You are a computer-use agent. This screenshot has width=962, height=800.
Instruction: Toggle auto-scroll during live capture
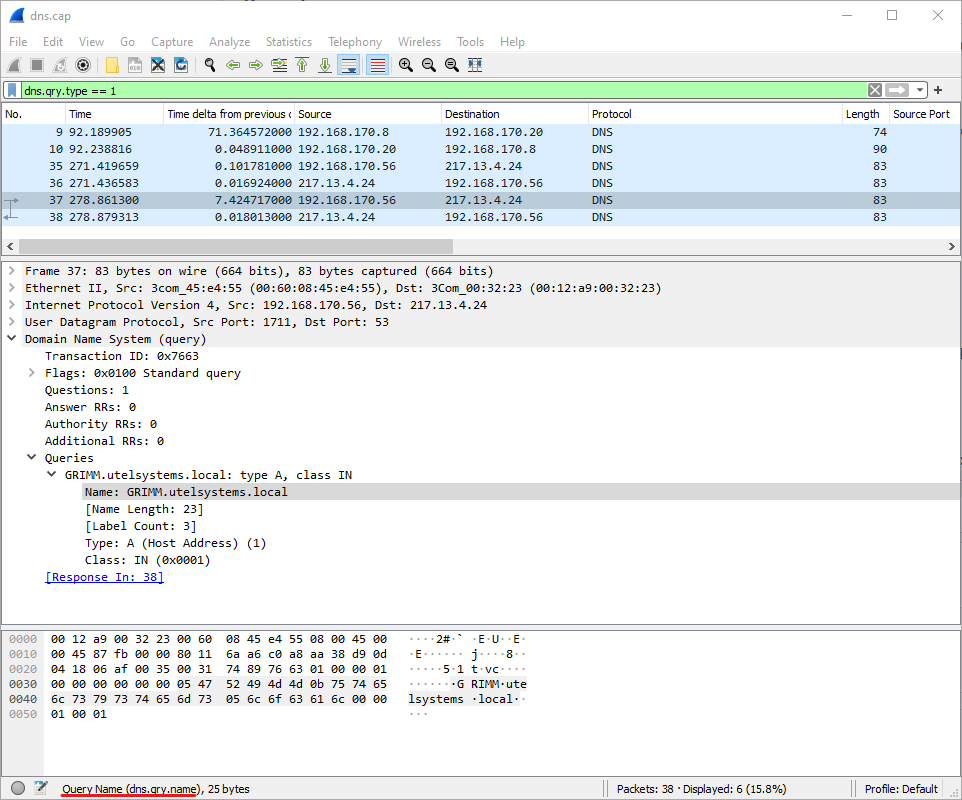click(349, 65)
